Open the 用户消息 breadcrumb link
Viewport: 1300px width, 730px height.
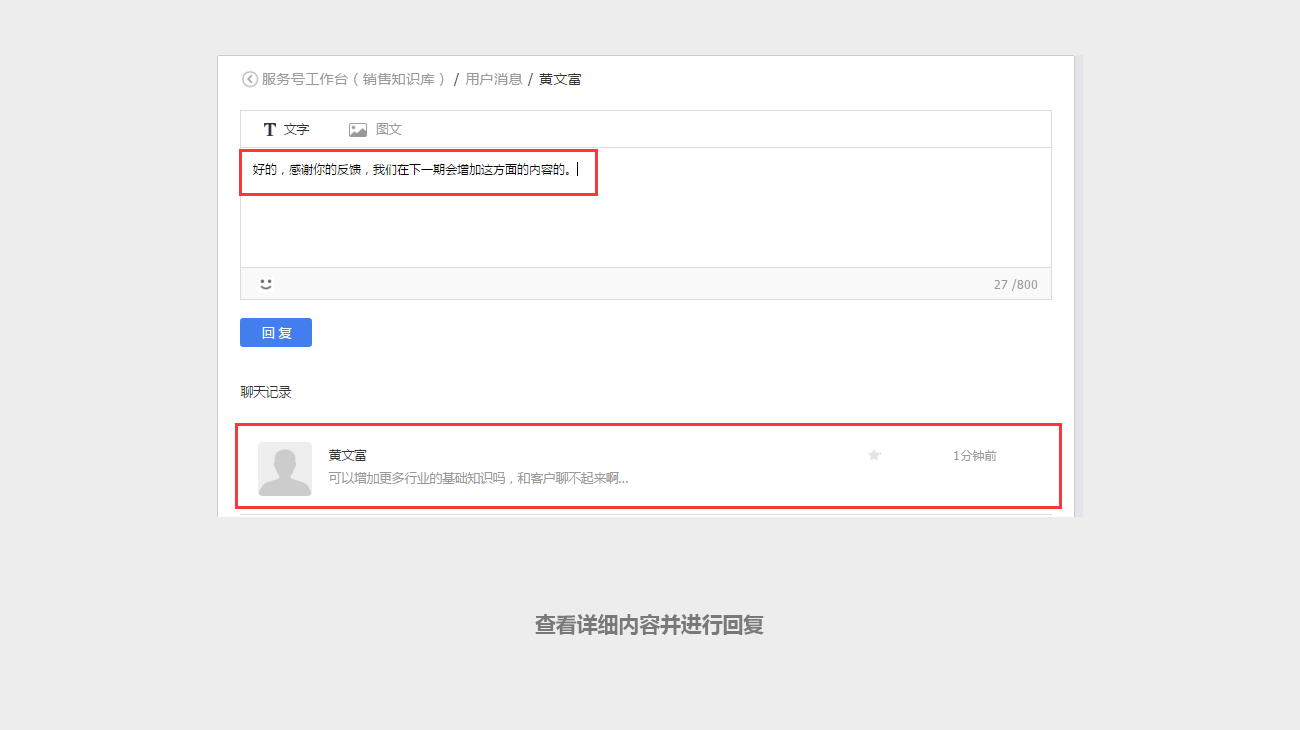493,79
